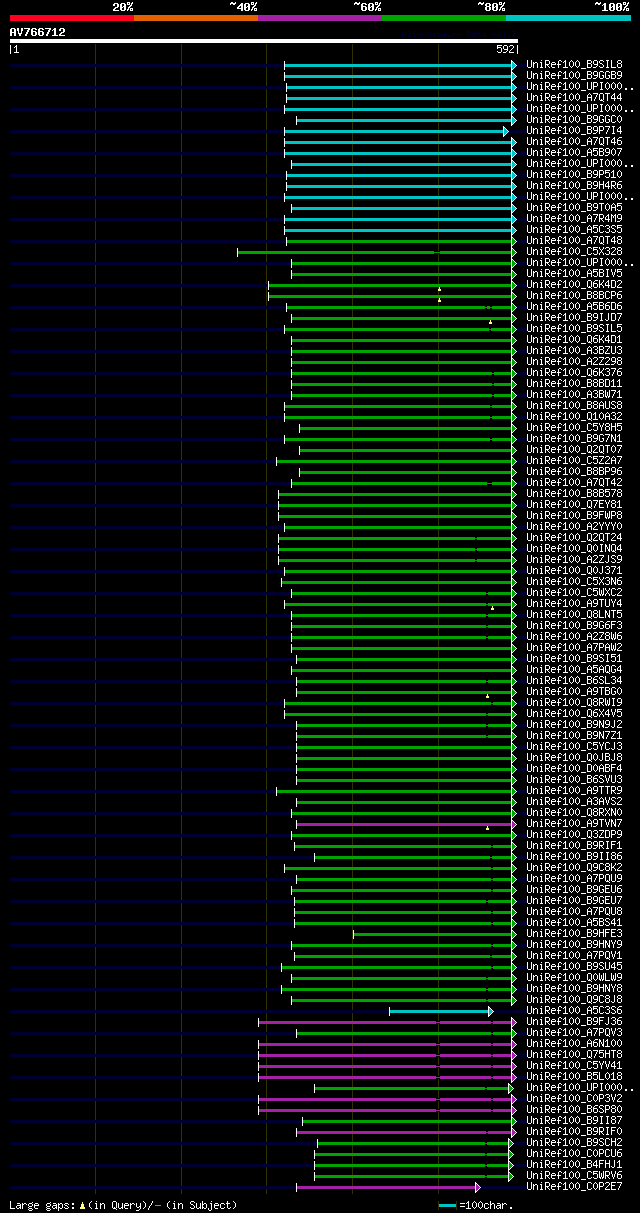The width and height of the screenshot is (640, 1213).
Task: Select the UniRef100_B9H4R6 label
Action: pos(574,186)
